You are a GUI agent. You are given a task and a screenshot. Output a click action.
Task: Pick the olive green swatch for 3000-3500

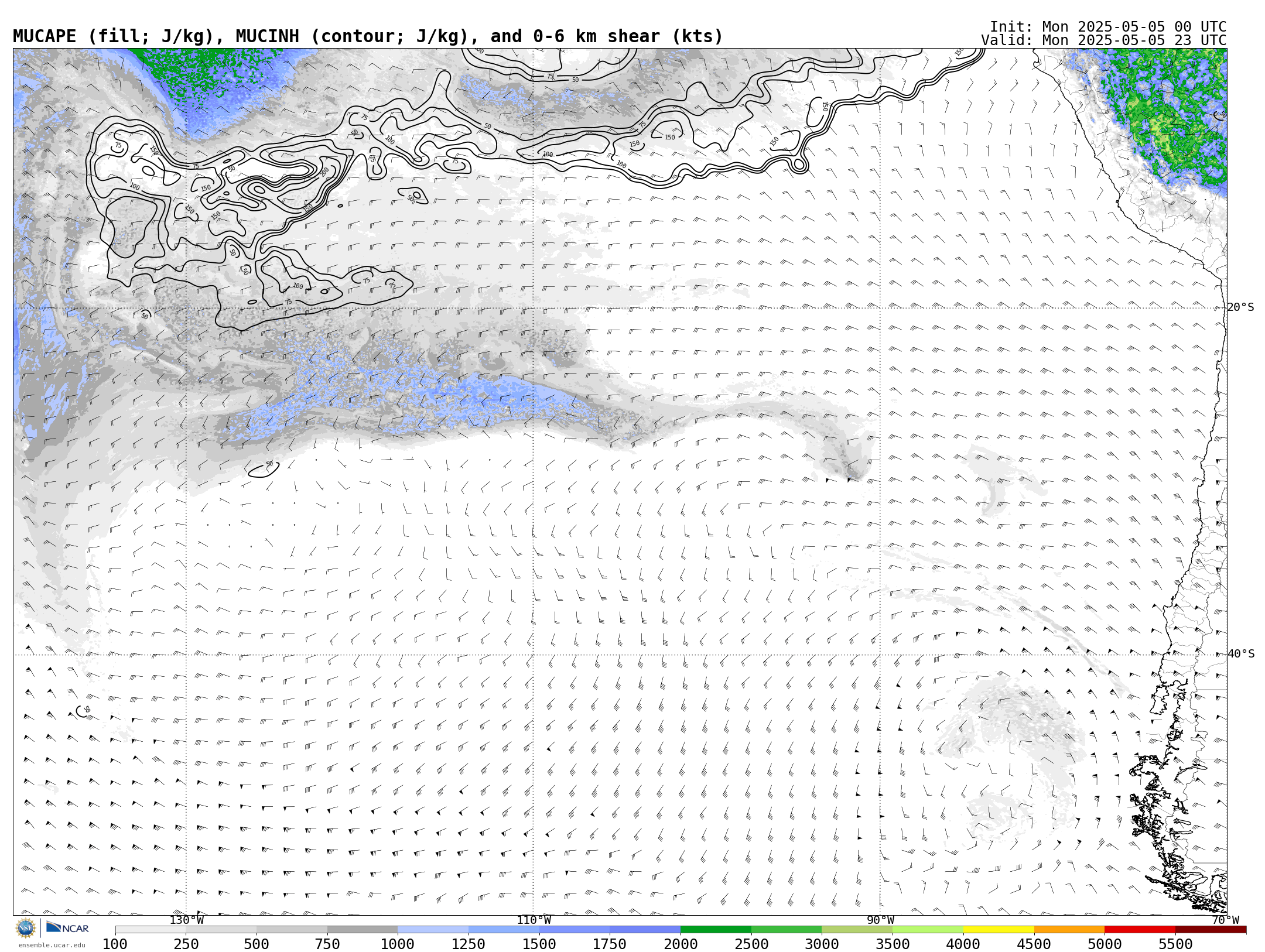(x=857, y=930)
